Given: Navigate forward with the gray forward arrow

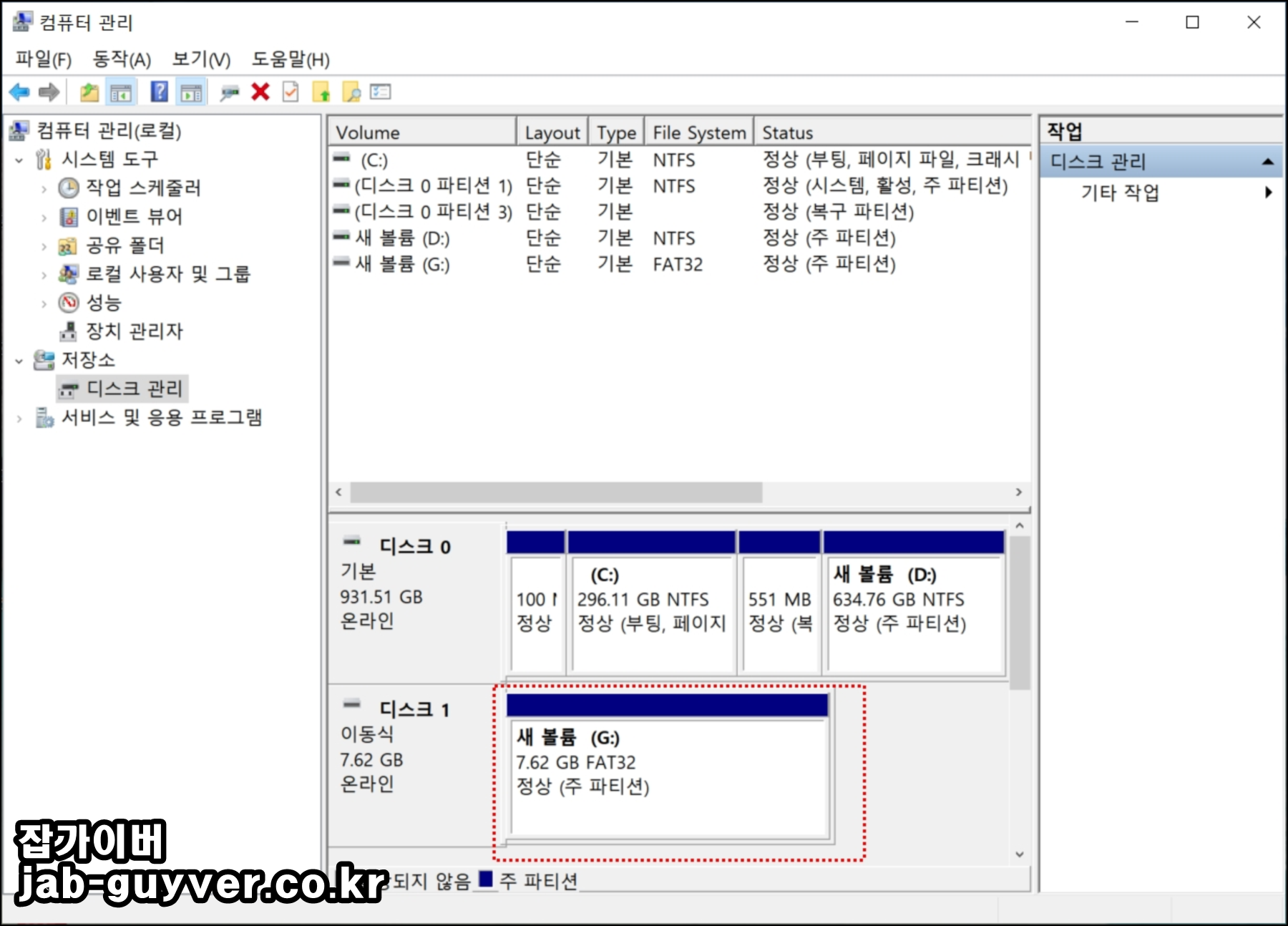Looking at the screenshot, I should click(49, 92).
